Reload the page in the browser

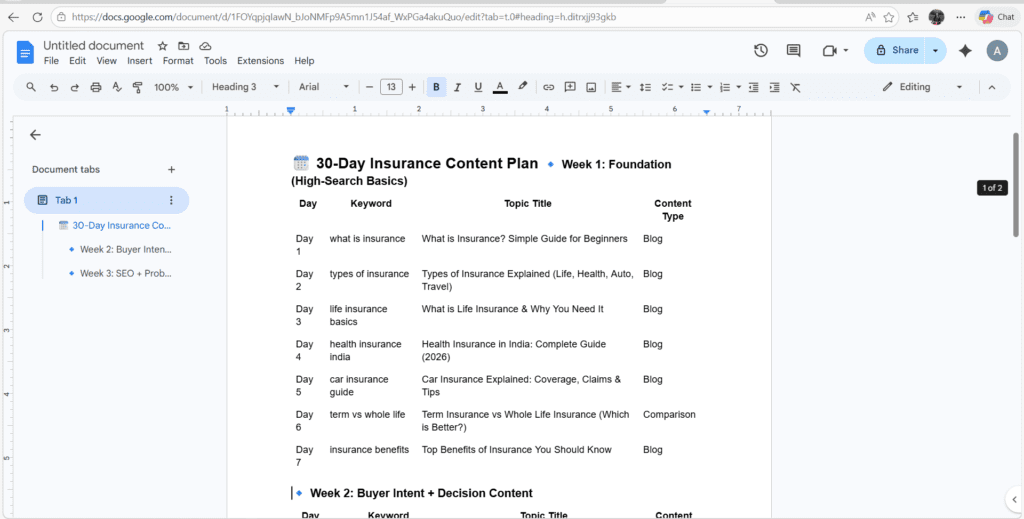click(37, 18)
